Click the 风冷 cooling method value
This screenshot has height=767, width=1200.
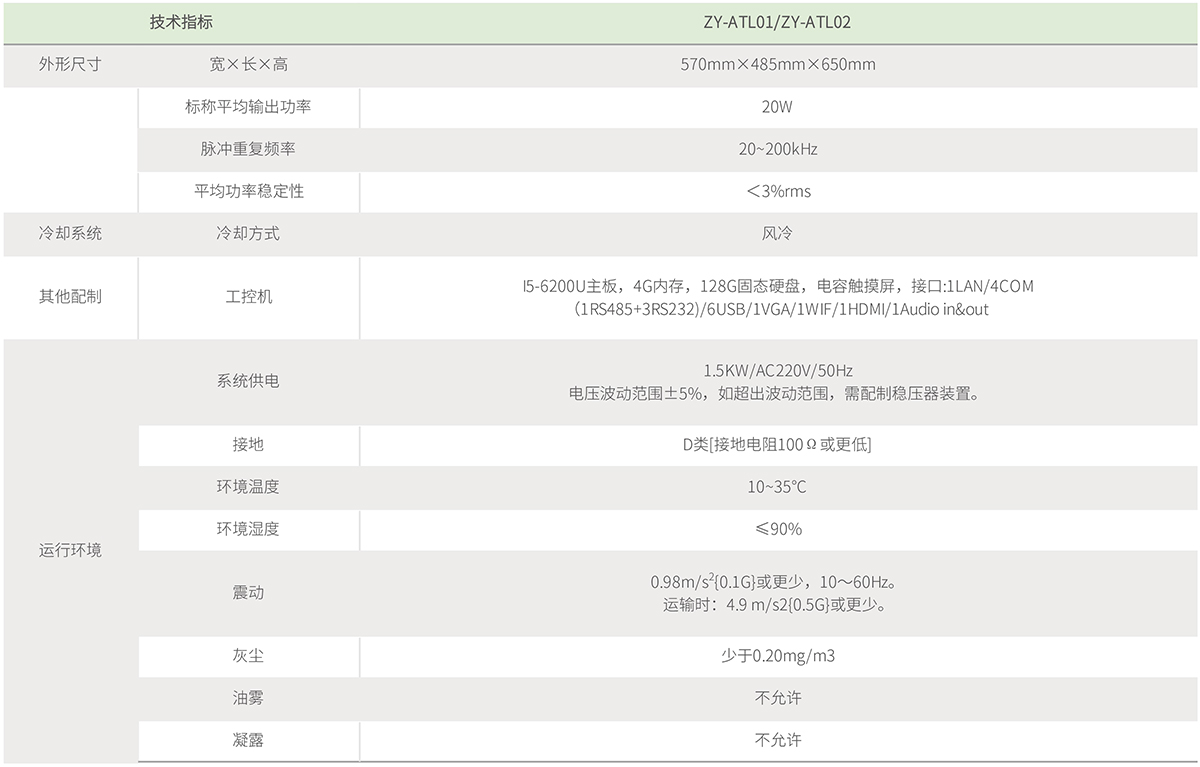click(778, 233)
